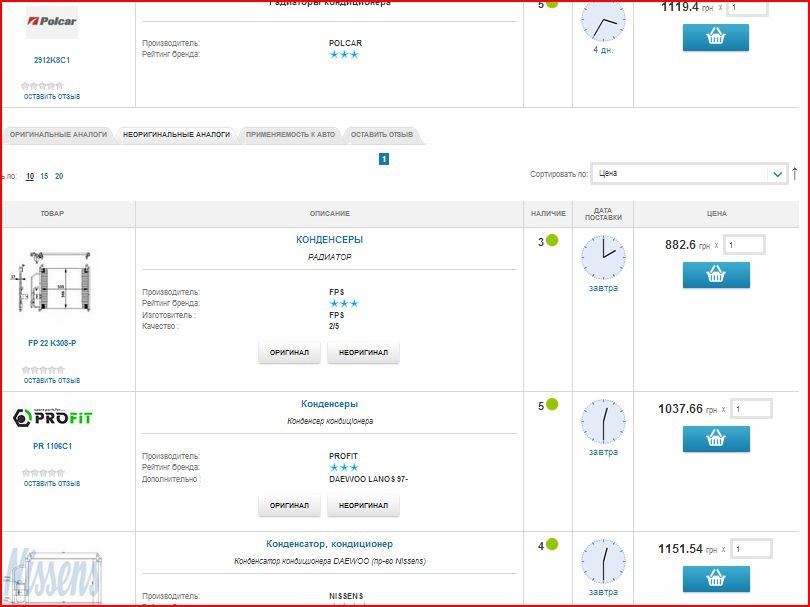
Task: Click the 4 дн. delivery clock for POLCAR
Action: coord(603,21)
